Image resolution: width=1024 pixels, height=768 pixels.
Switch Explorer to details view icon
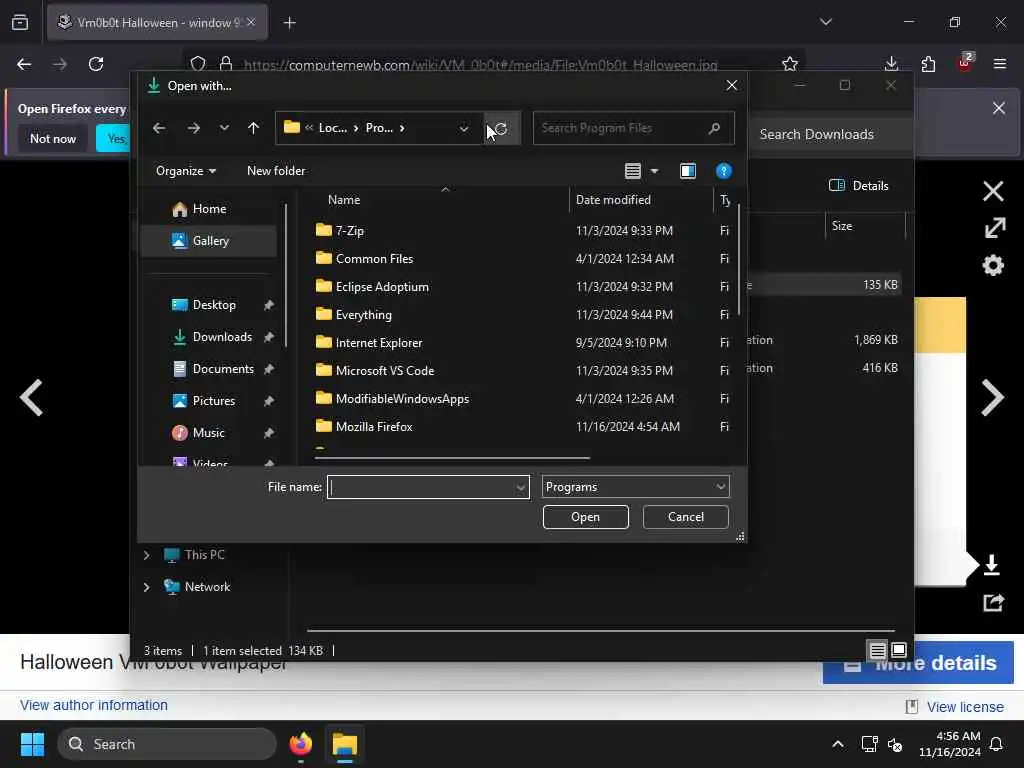[878, 650]
